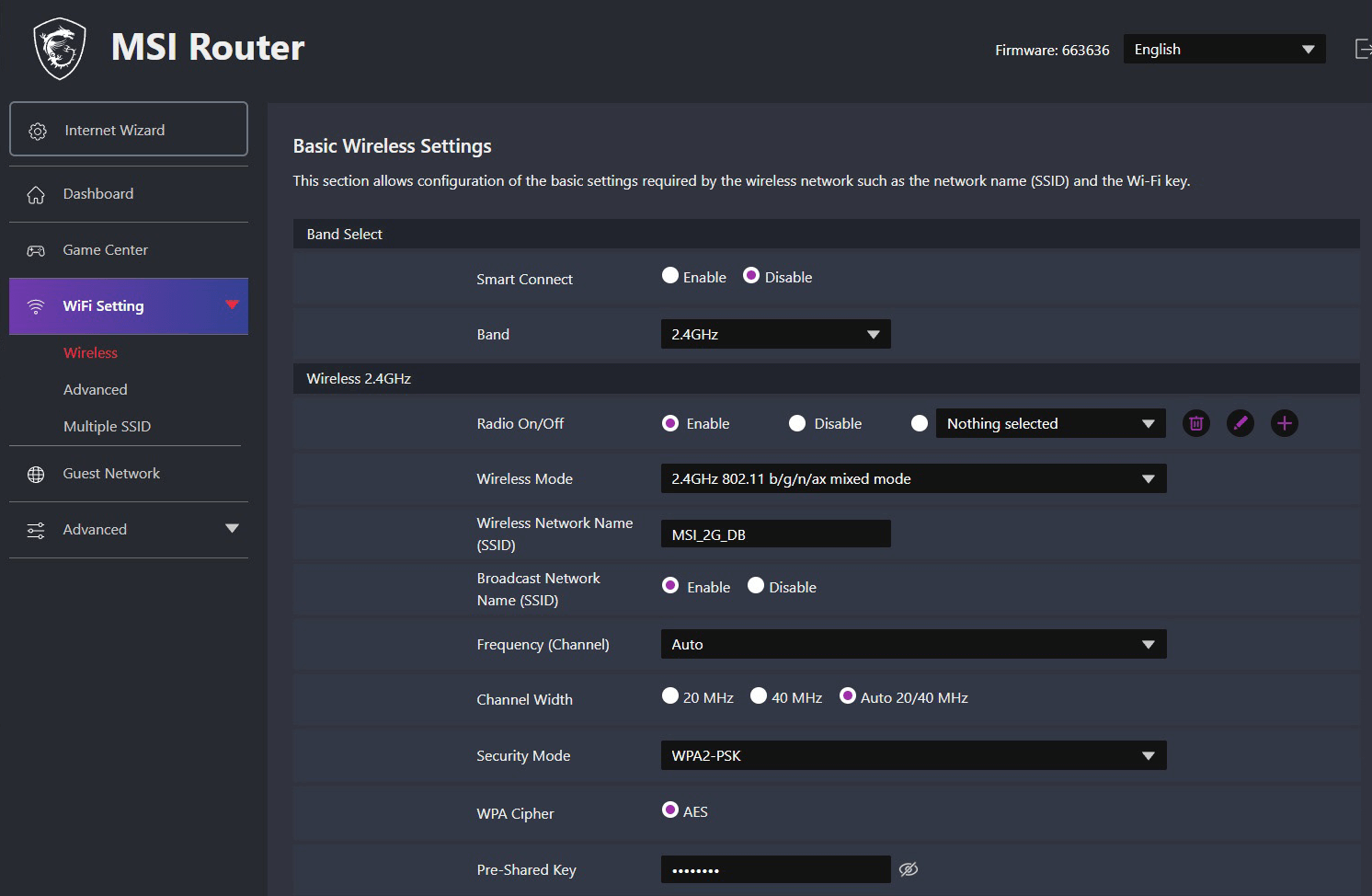1372x896 pixels.
Task: Enable Smart Connect radio option
Action: 670,276
